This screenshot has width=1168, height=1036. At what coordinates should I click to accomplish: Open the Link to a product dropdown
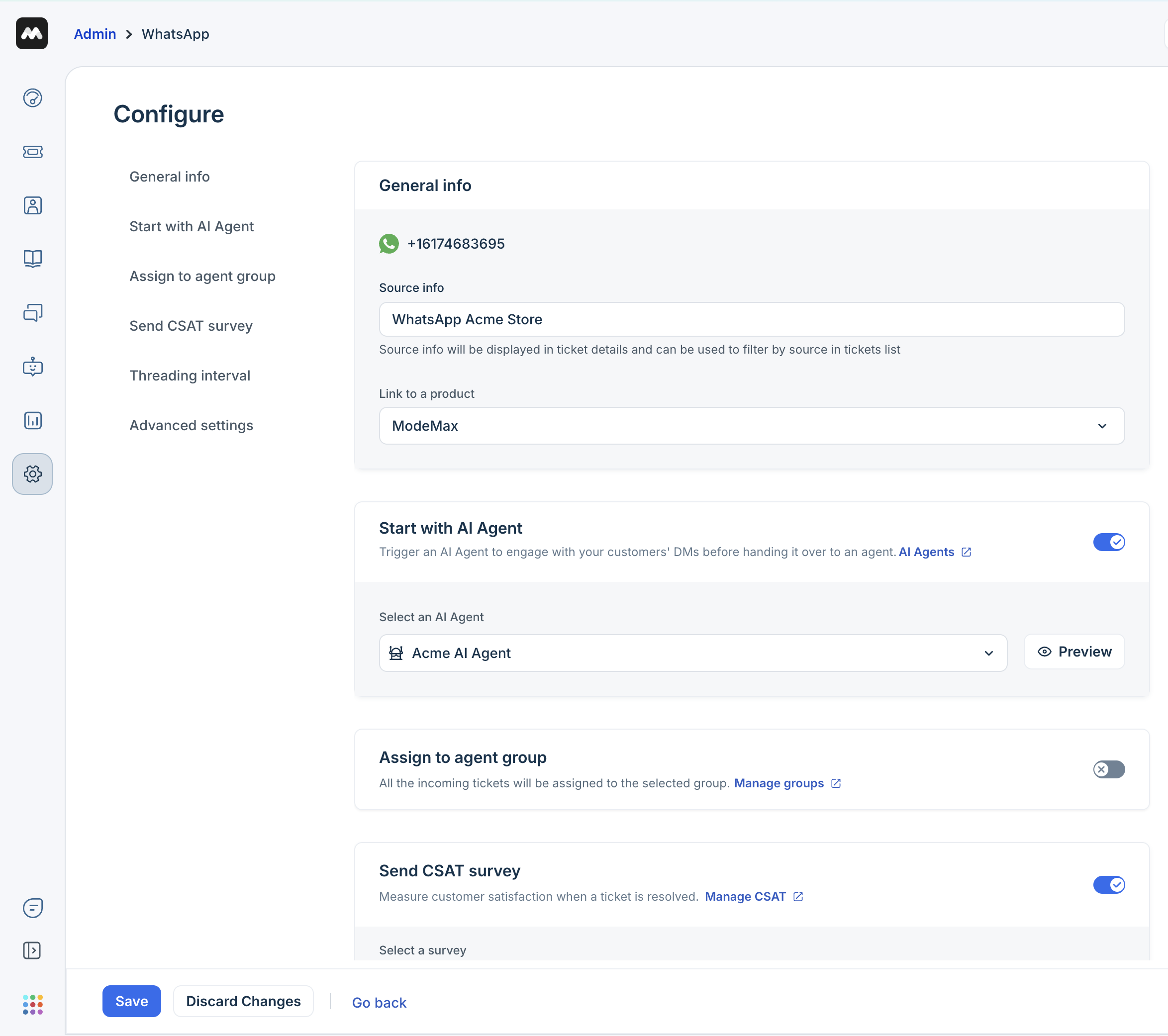pyautogui.click(x=751, y=426)
